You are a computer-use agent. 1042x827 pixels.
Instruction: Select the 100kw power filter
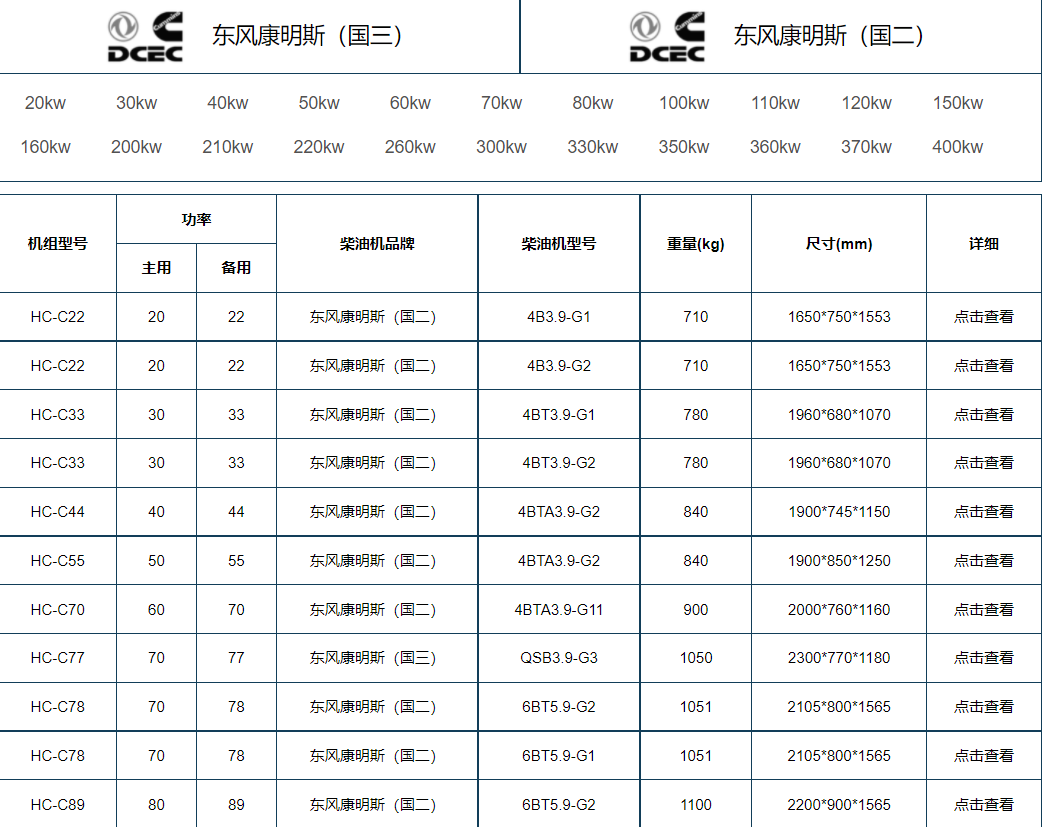(684, 103)
